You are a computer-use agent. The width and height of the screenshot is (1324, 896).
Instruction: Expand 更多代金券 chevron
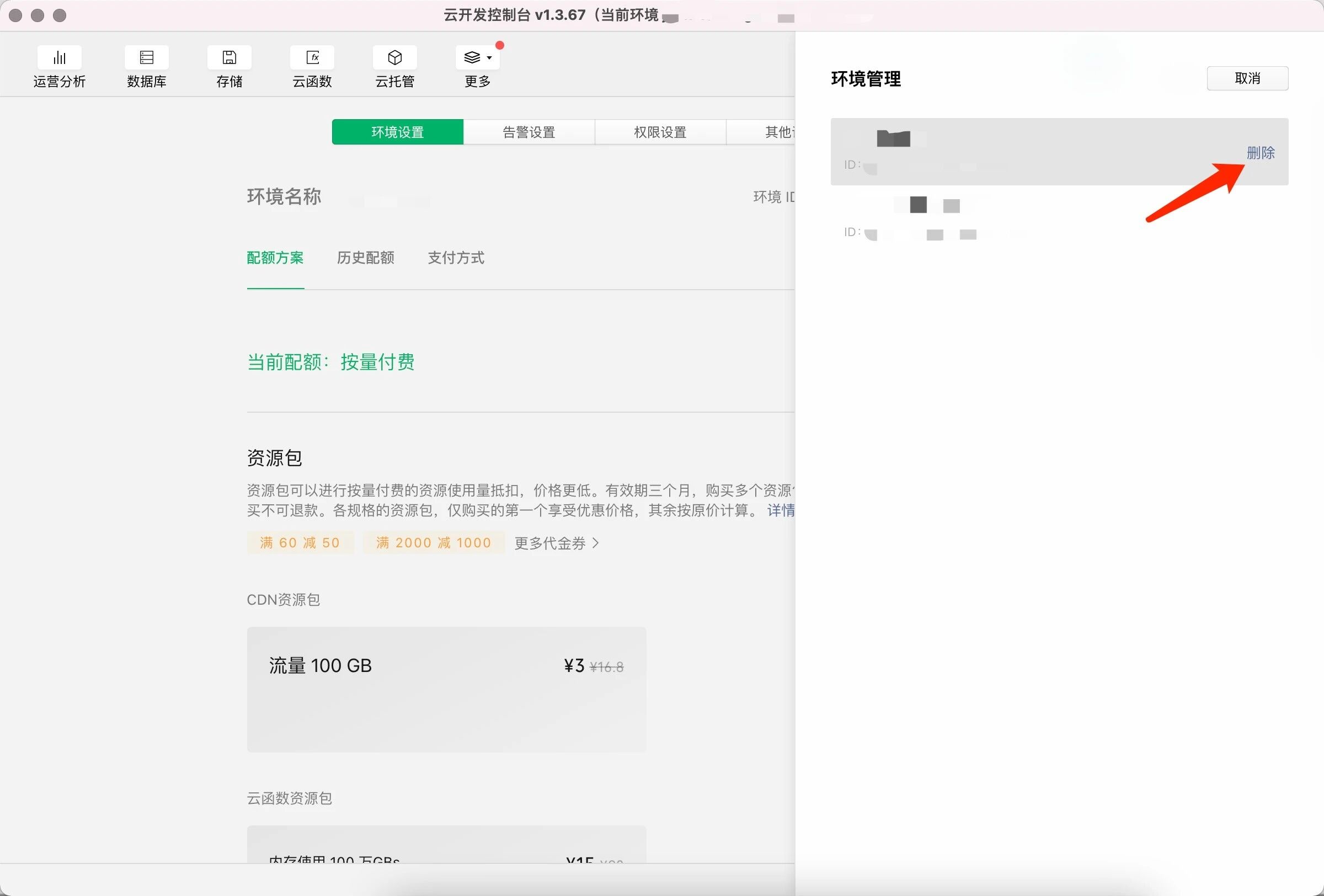click(595, 543)
